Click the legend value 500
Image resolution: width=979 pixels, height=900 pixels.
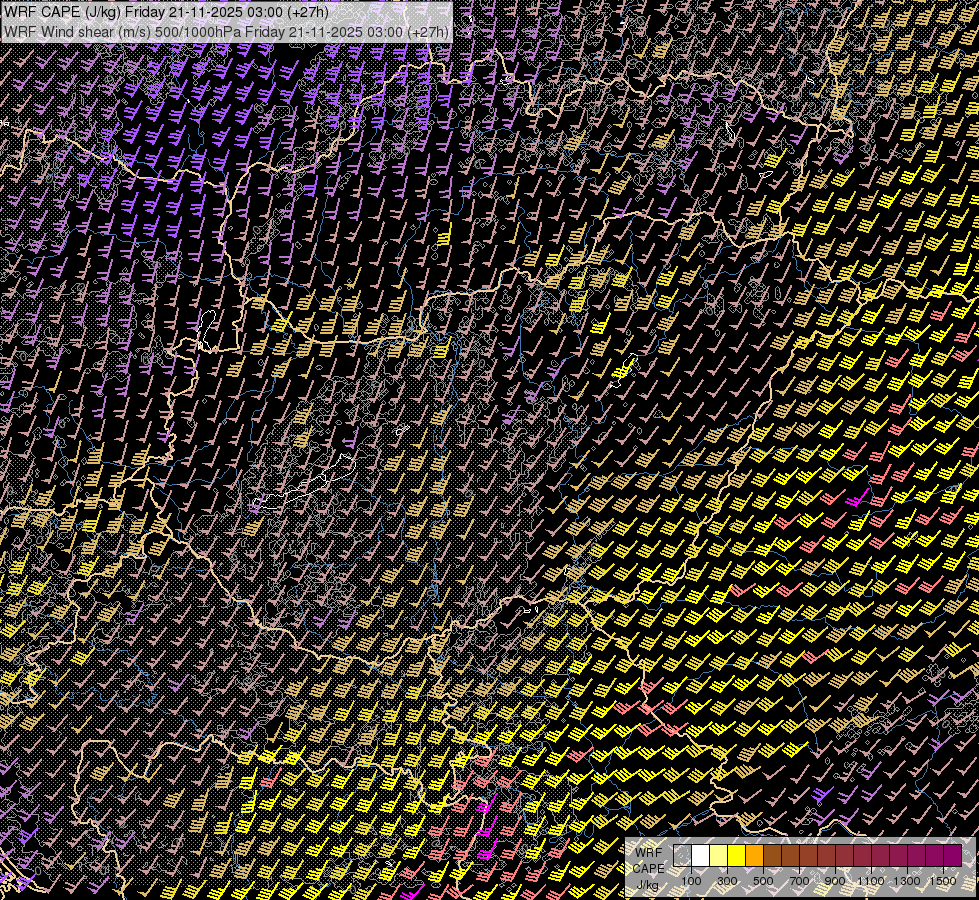pos(763,881)
